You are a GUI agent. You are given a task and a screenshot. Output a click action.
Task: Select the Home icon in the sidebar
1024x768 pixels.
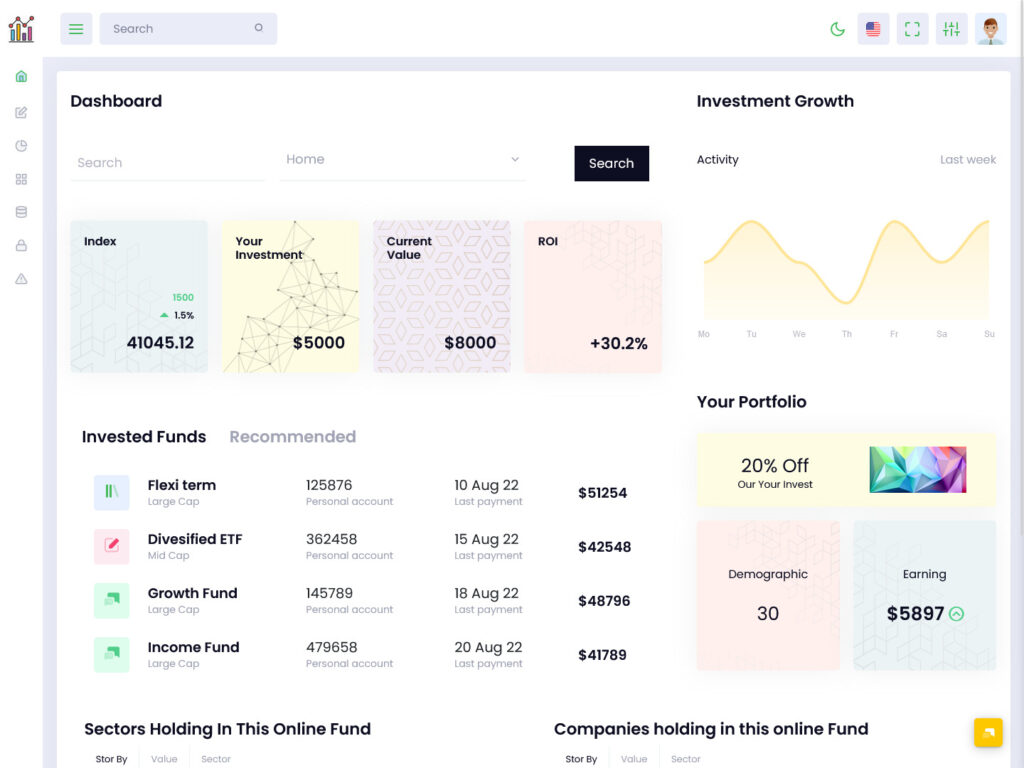pos(21,75)
